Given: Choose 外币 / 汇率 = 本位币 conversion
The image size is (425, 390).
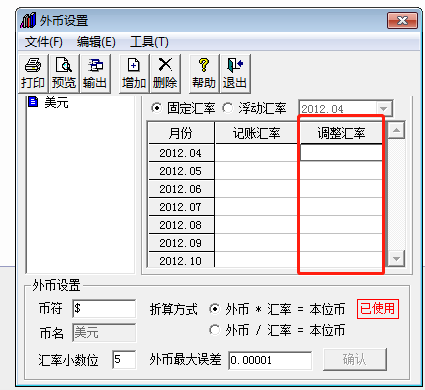Looking at the screenshot, I should pos(215,330).
